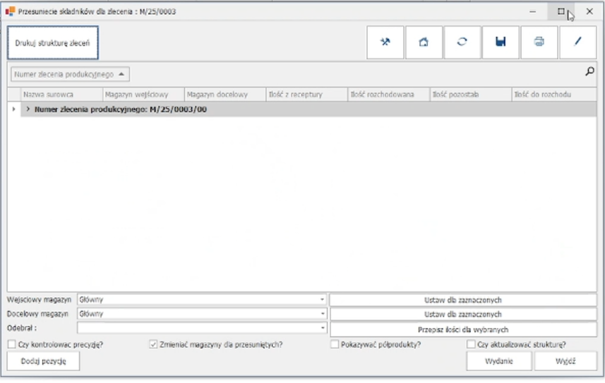Click the Wydanie button

(x=499, y=361)
